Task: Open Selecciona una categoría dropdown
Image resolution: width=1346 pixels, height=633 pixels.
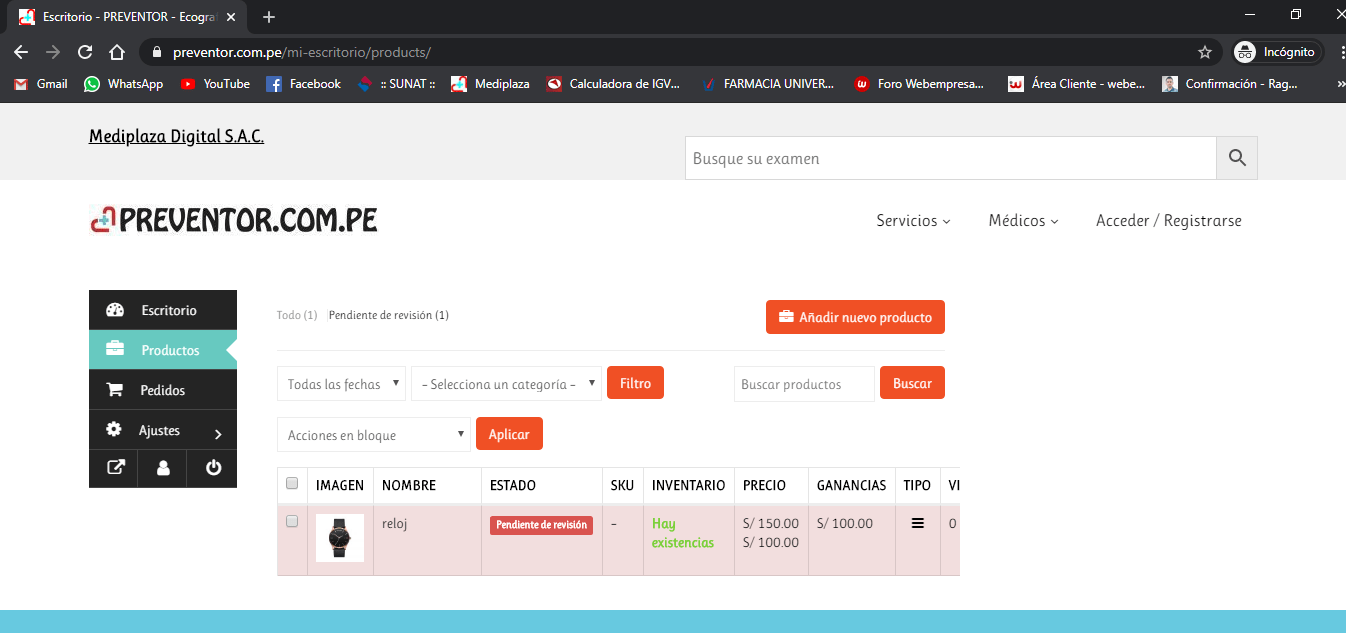Action: 506,384
